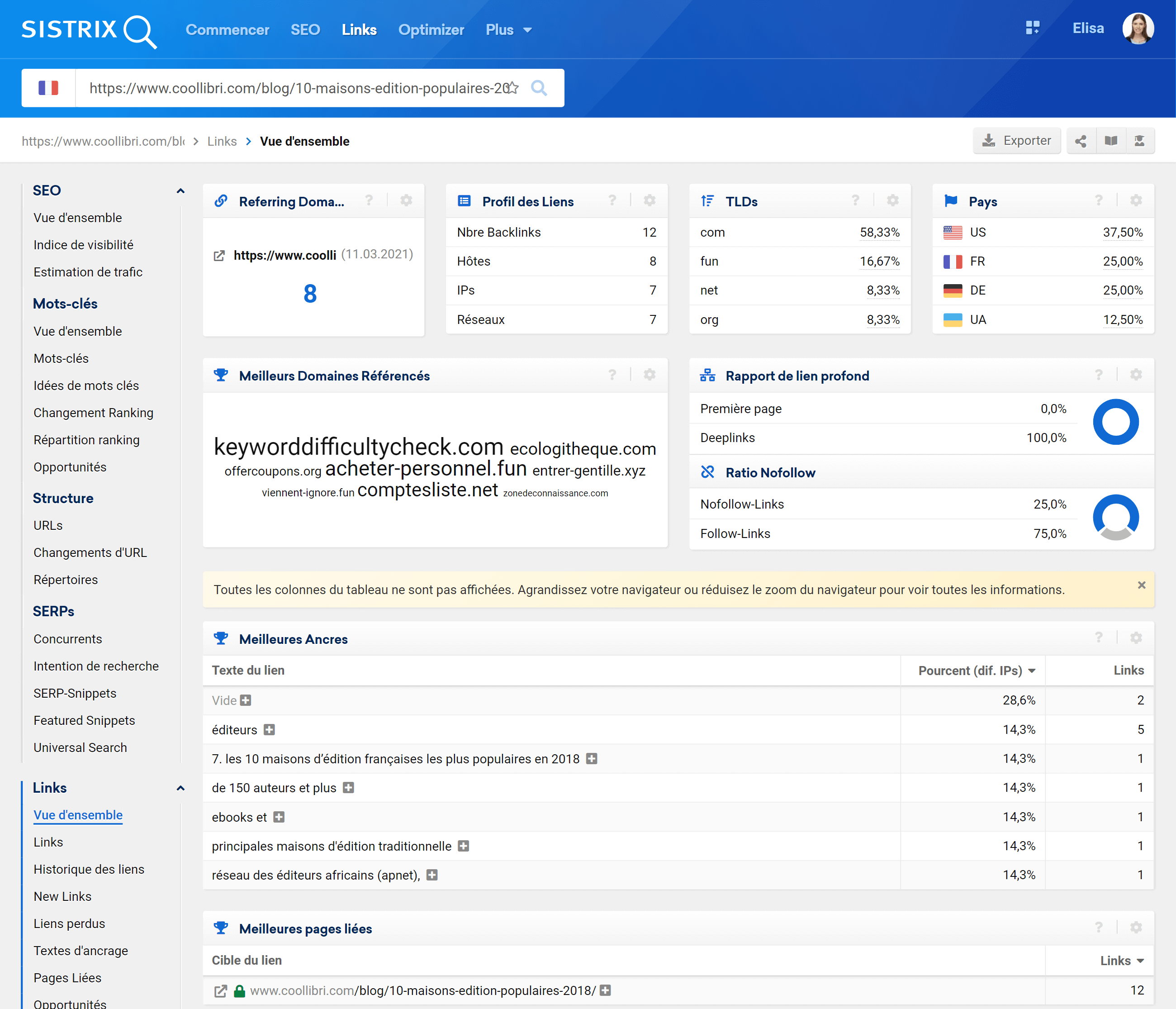This screenshot has width=1176, height=1009.
Task: Collapse the Links sidebar section
Action: click(x=180, y=788)
